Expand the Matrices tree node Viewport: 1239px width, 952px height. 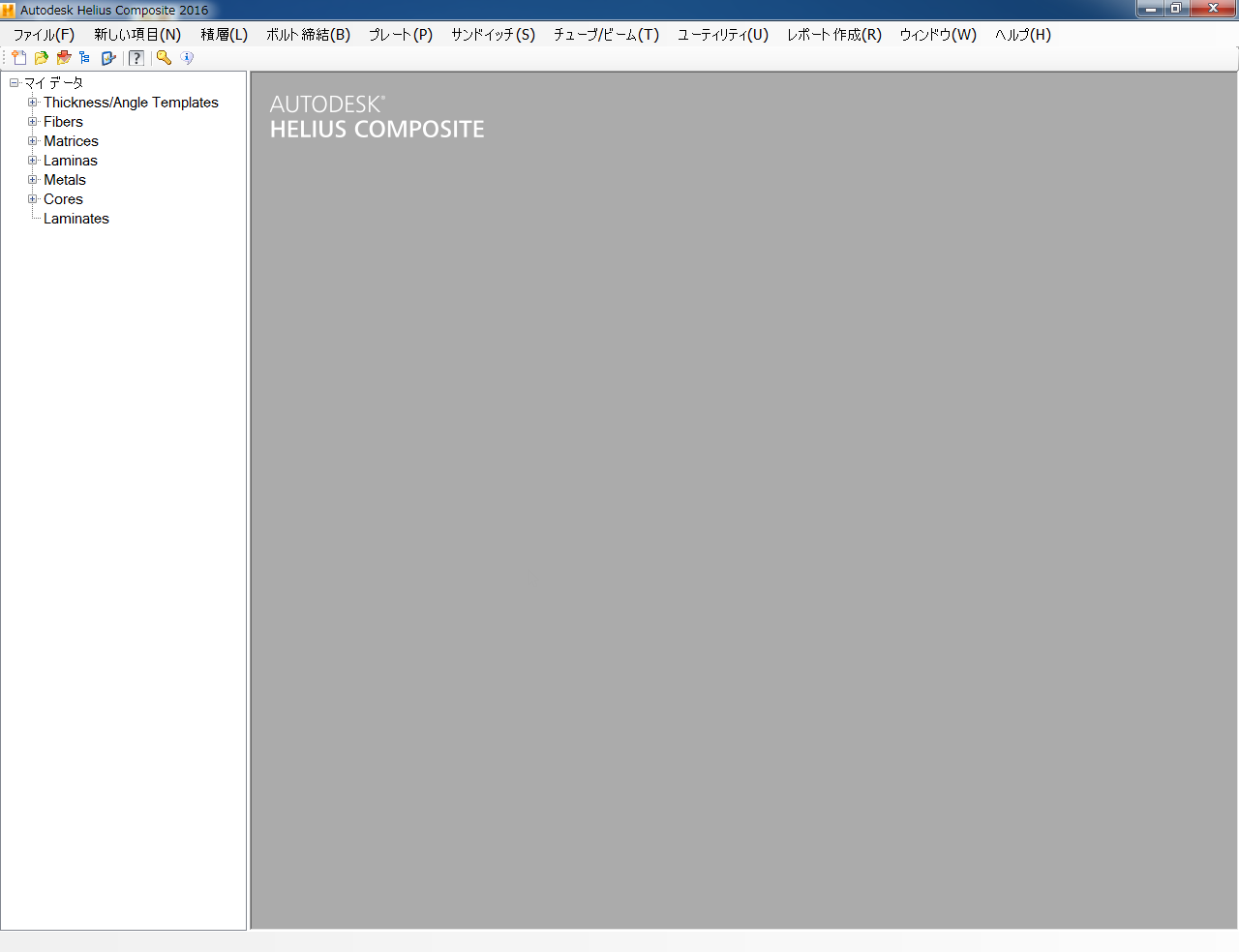[32, 141]
